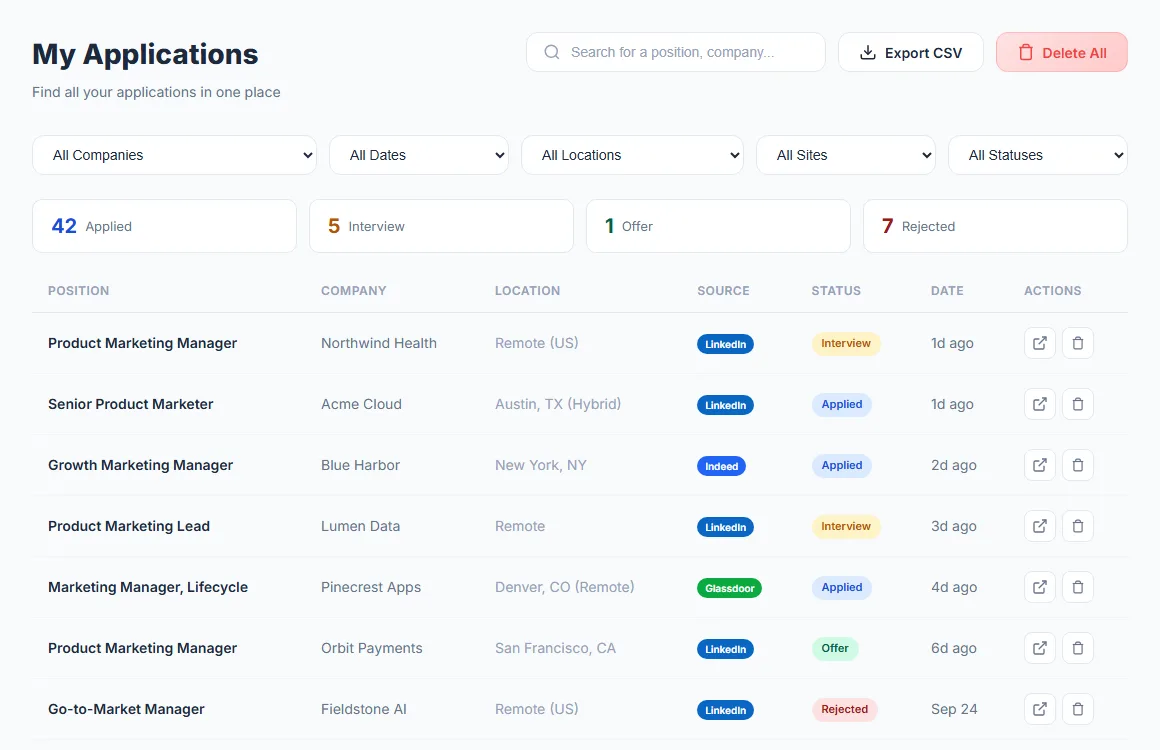This screenshot has height=750, width=1160.
Task: Select Product Marketing Lead position
Action: (x=129, y=526)
